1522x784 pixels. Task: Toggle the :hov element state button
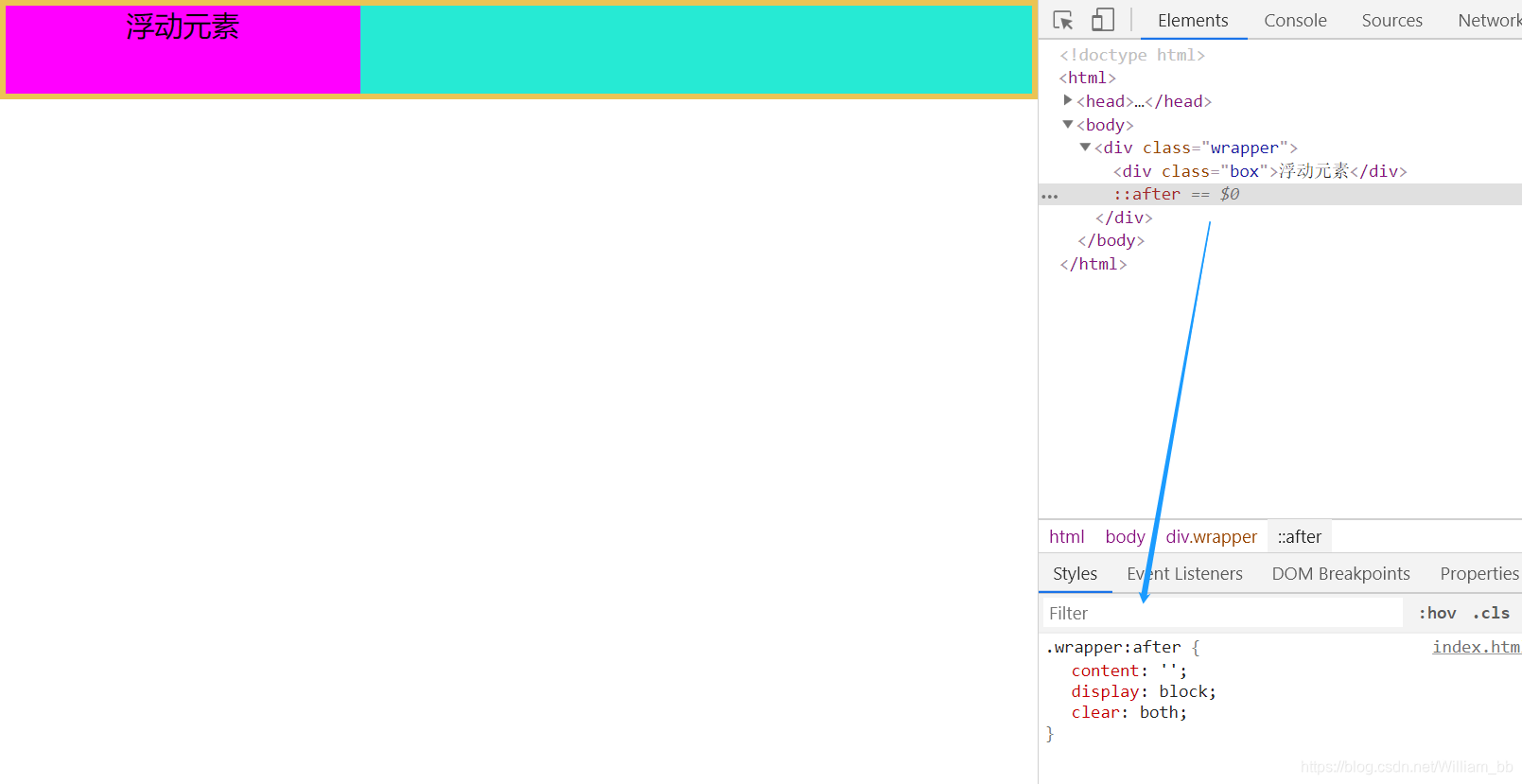click(x=1437, y=613)
